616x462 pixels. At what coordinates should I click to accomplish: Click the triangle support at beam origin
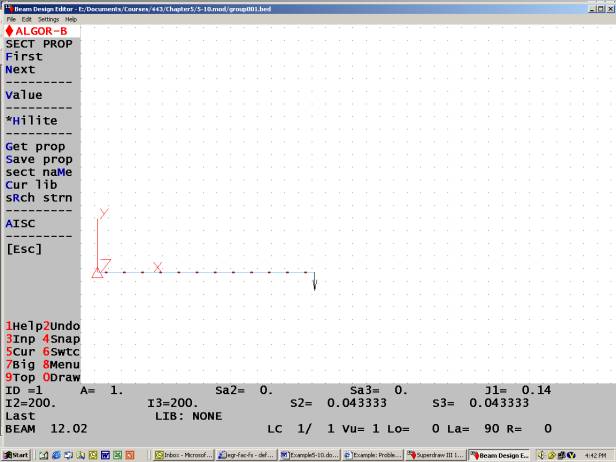97,272
